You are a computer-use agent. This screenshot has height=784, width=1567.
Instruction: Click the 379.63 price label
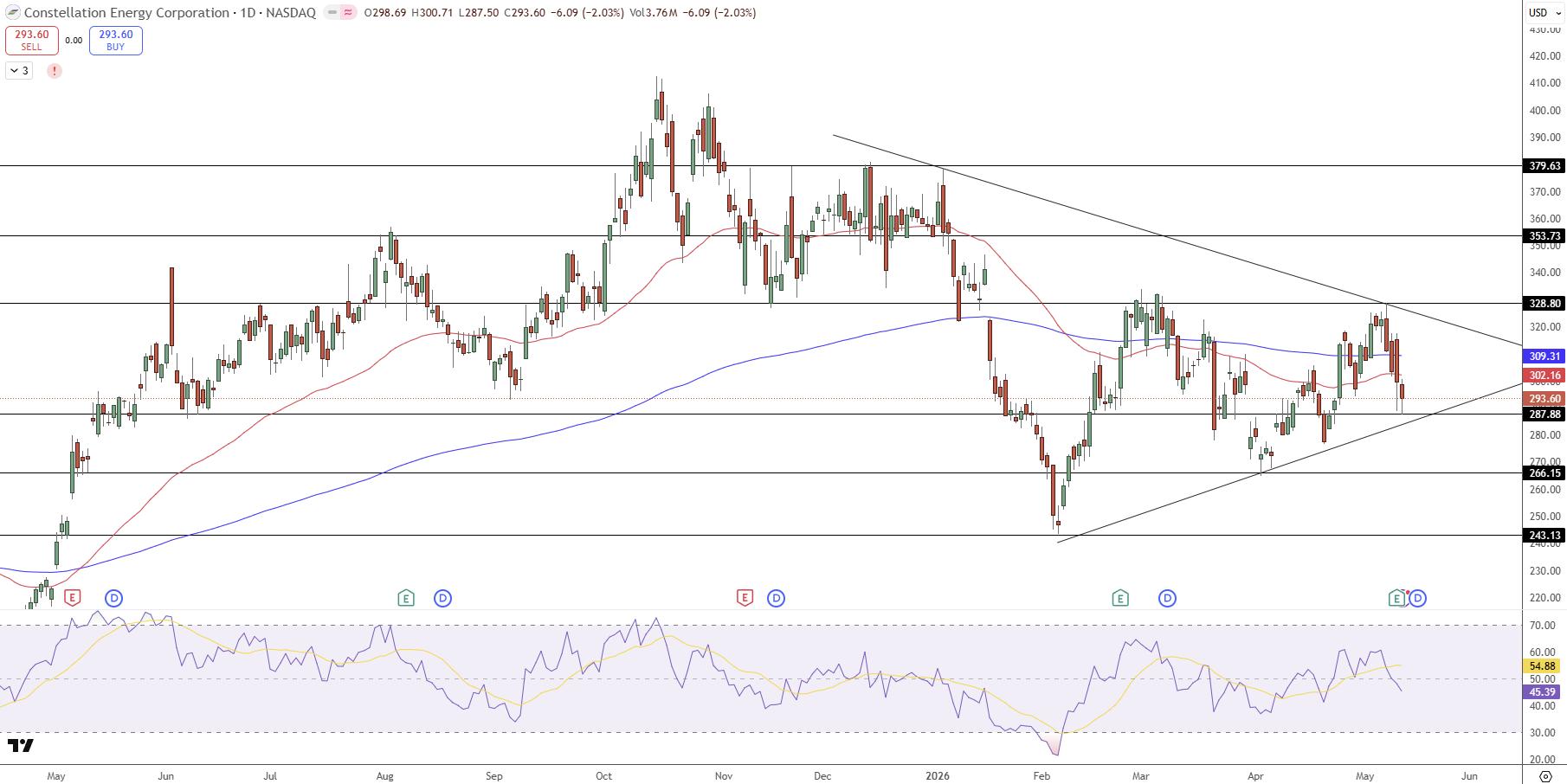coord(1544,165)
